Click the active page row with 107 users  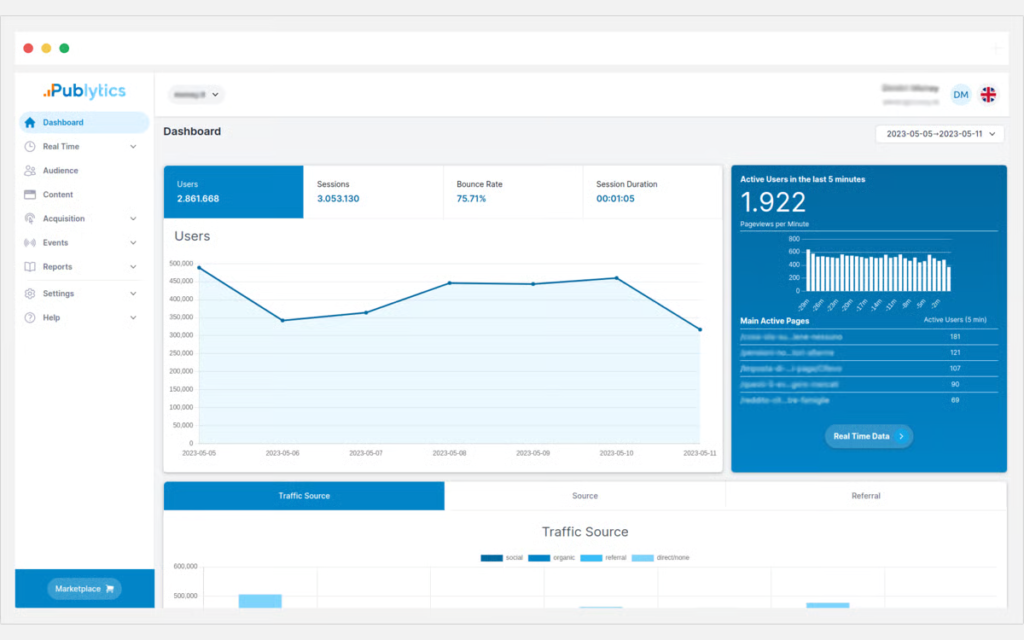pos(869,368)
